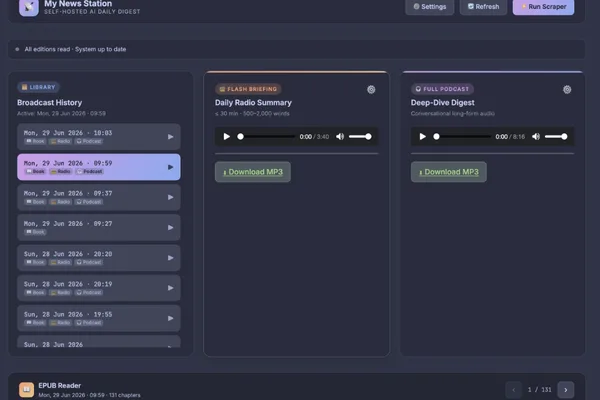Go to previous EPUB chapter page
The width and height of the screenshot is (600, 400).
(514, 390)
